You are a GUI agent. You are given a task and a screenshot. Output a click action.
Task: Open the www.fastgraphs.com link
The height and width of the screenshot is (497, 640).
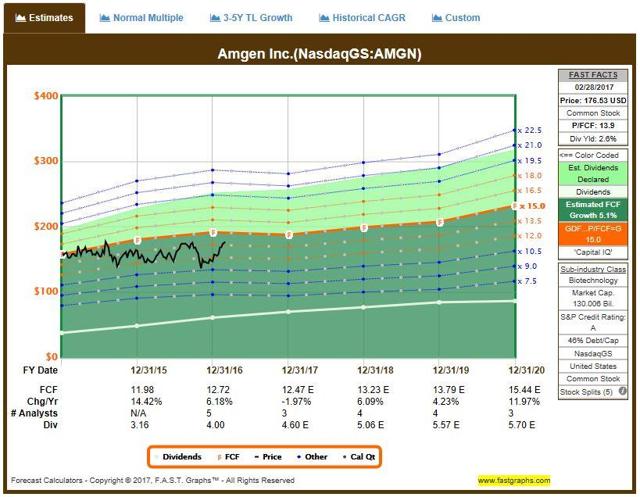click(x=514, y=480)
